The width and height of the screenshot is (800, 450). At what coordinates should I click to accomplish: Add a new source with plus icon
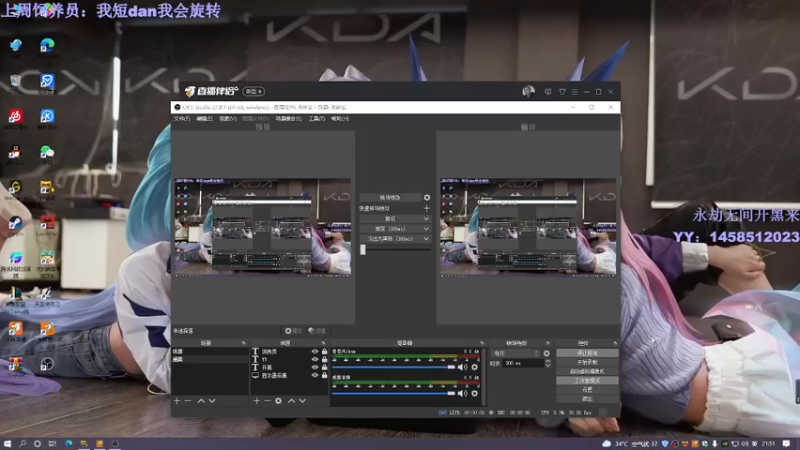257,401
